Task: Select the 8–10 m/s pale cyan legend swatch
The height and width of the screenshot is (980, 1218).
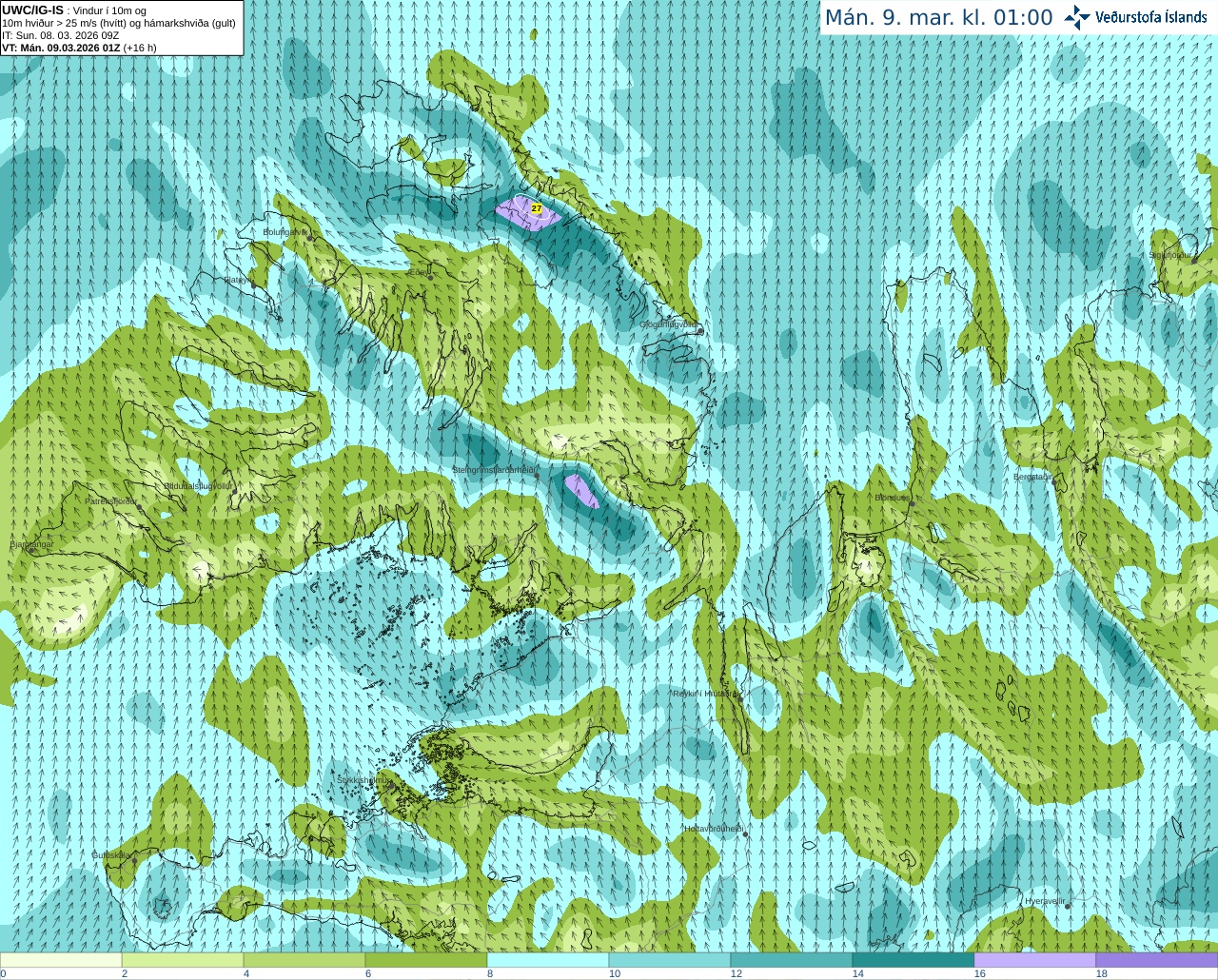Action: click(x=548, y=960)
